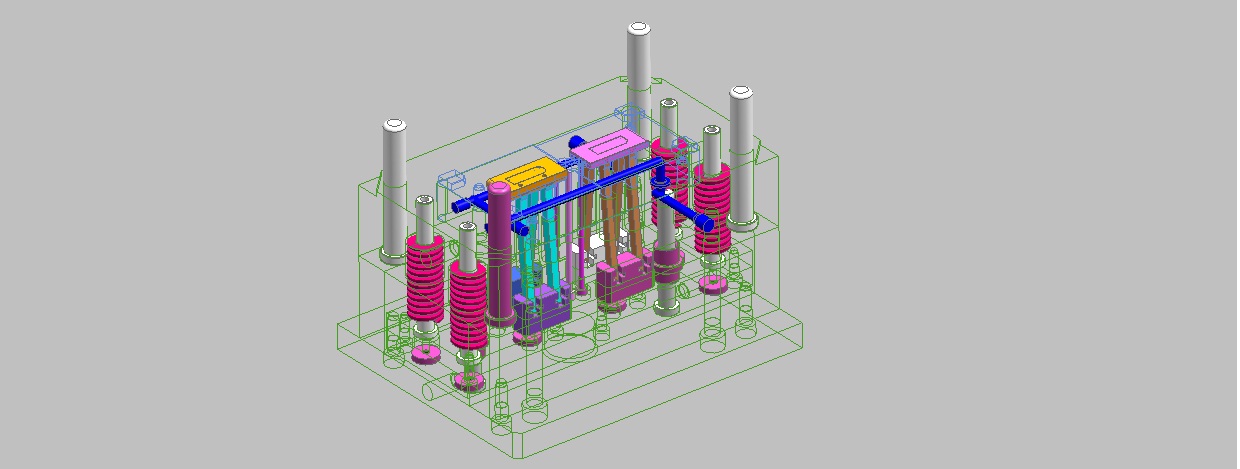Viewport: 1240px width, 469px height.
Task: Select the pink base block under the brown pins
Action: click(x=623, y=280)
